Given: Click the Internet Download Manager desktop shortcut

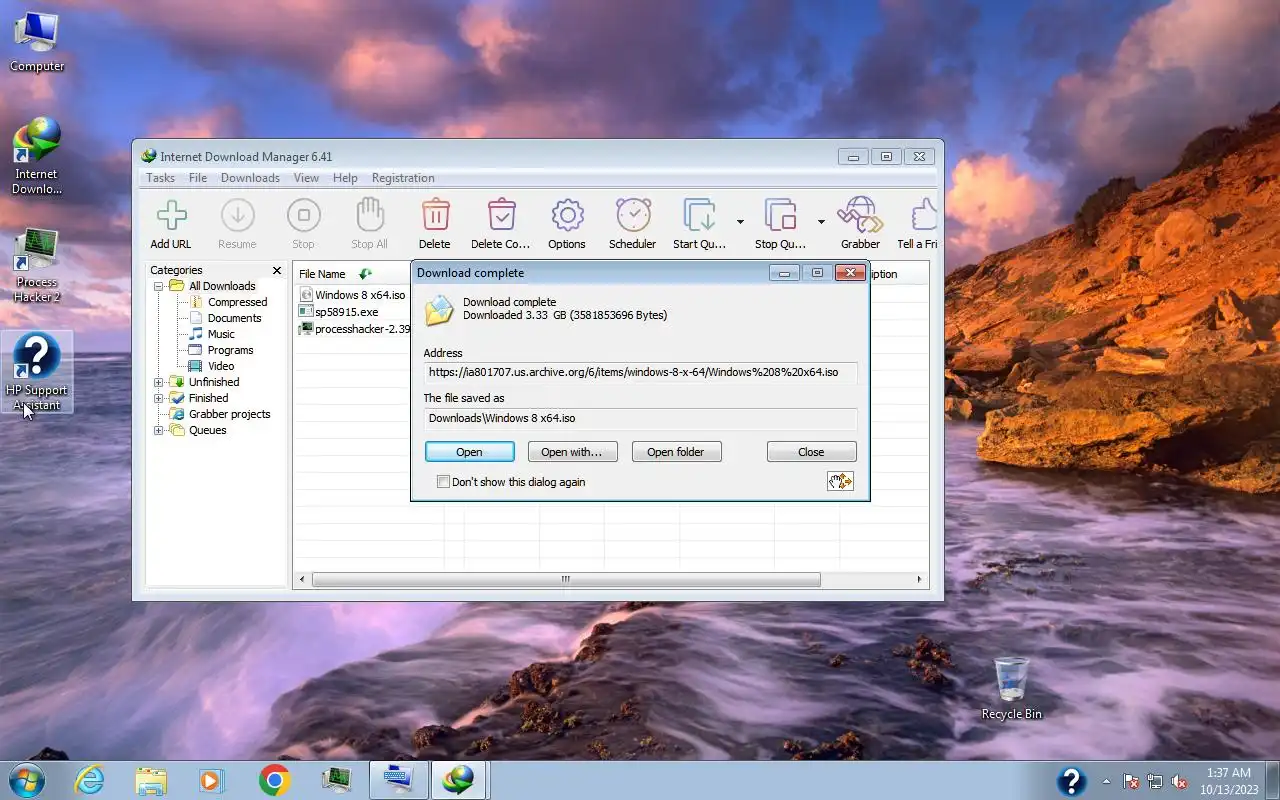Looking at the screenshot, I should 37,156.
